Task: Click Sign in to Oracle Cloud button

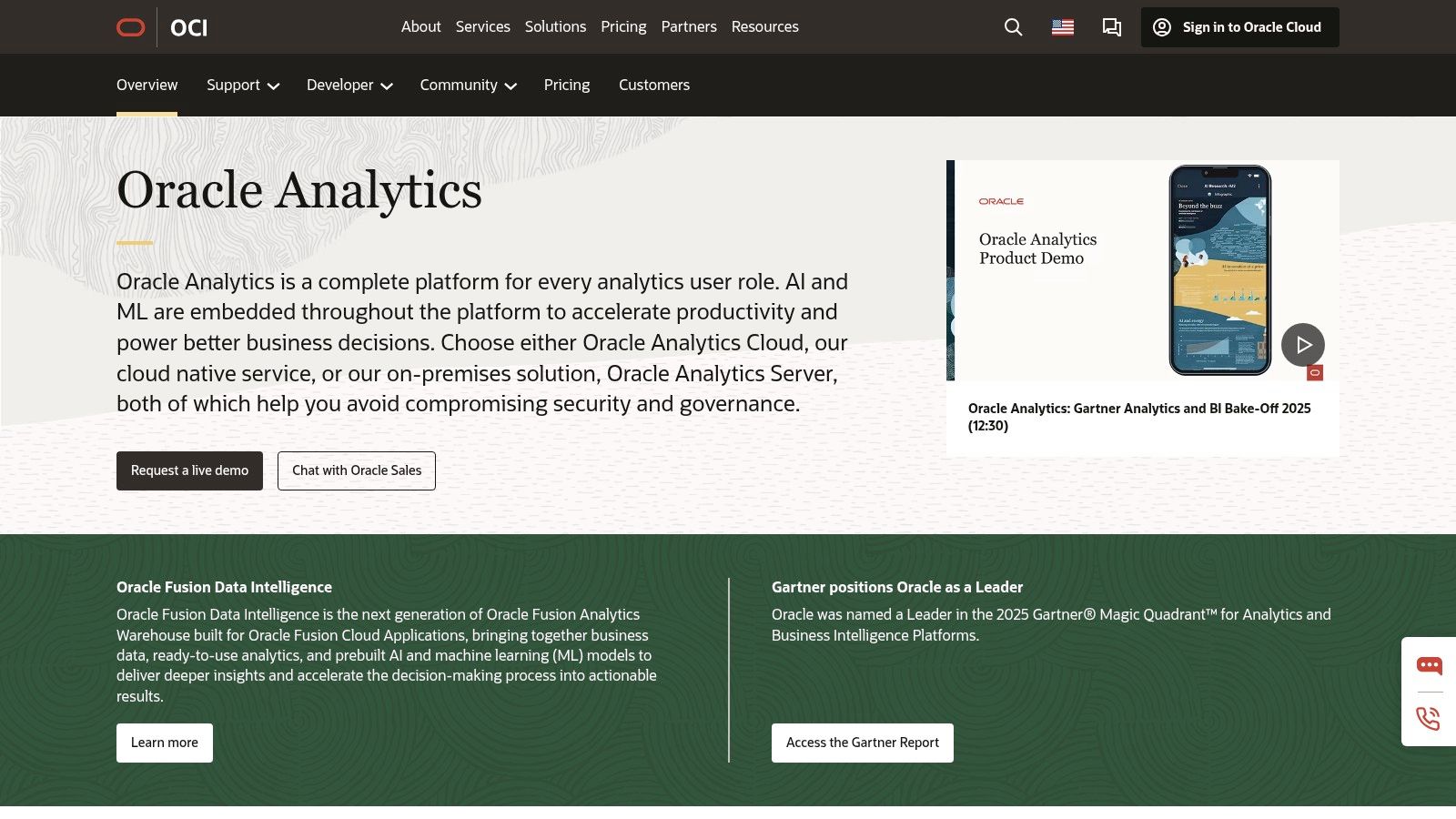Action: [x=1239, y=27]
